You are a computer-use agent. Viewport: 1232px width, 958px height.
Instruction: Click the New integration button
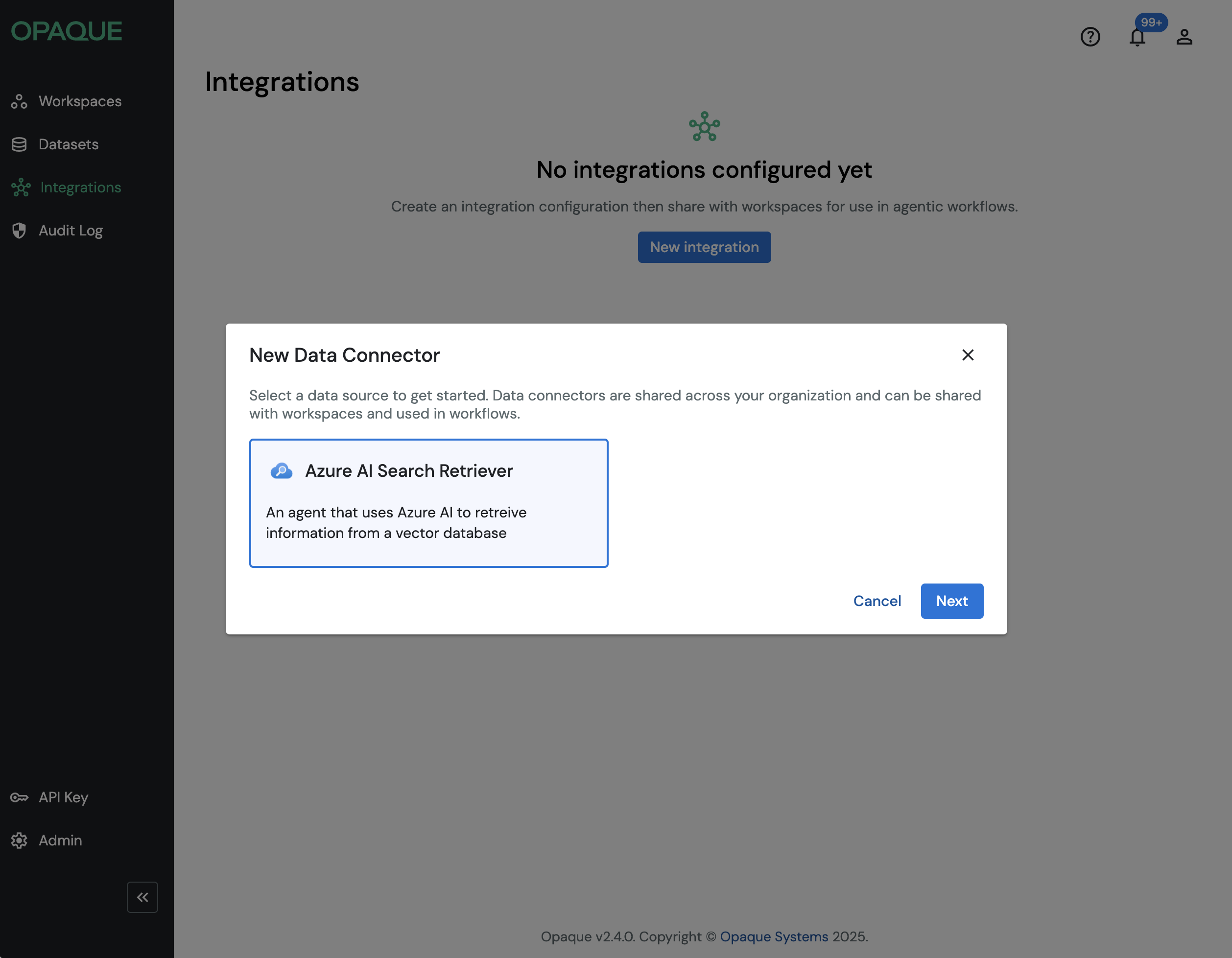704,247
